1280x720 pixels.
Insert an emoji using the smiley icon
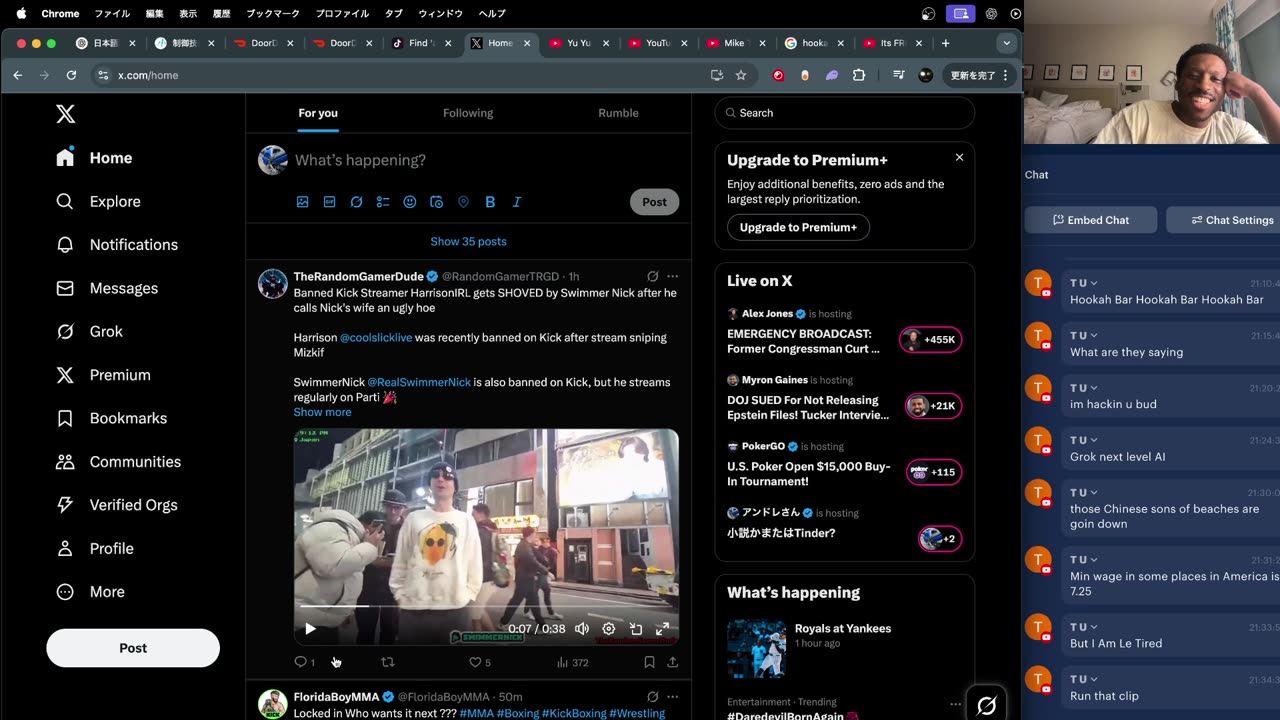click(410, 202)
